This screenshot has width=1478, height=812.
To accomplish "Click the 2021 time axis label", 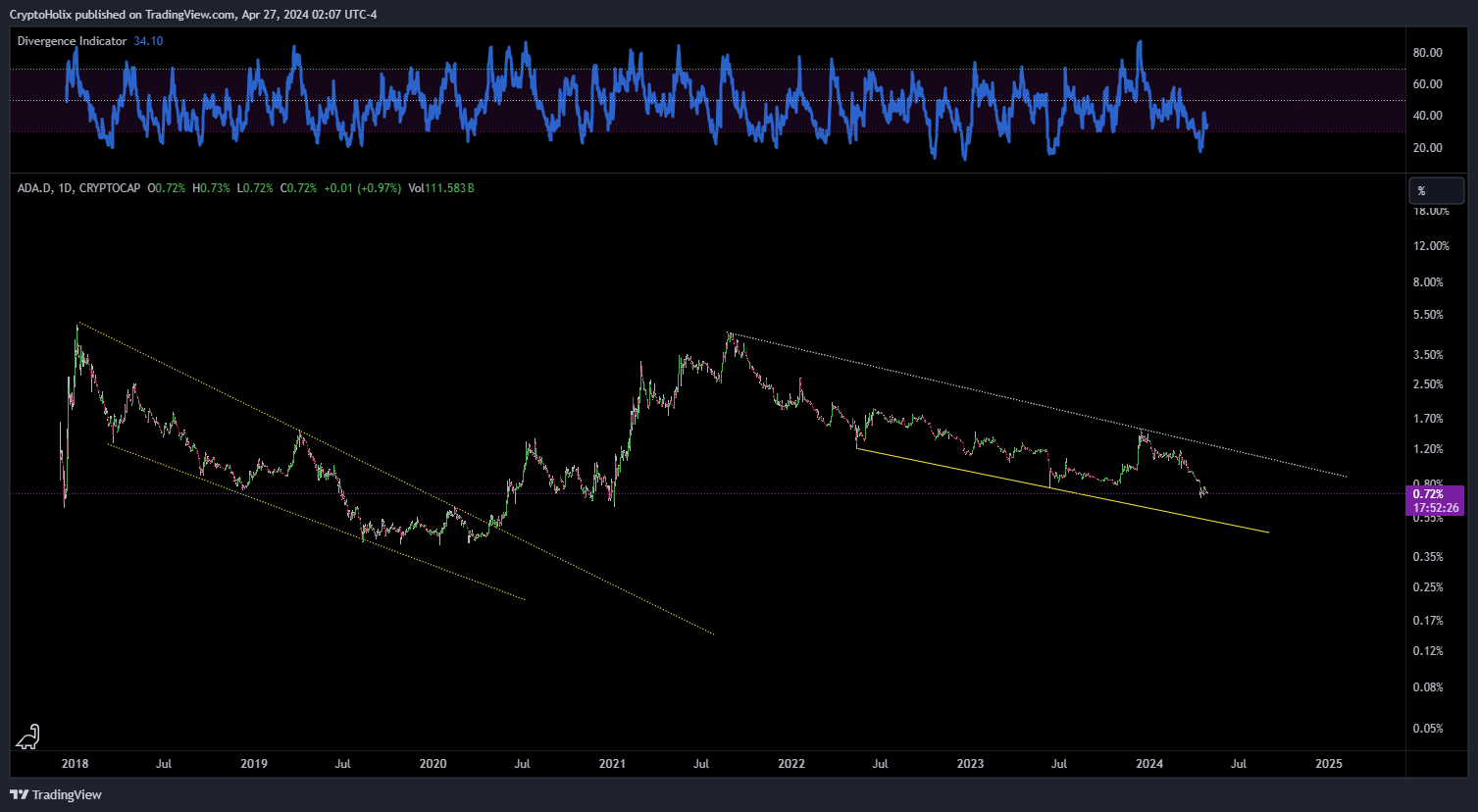I will 612,764.
